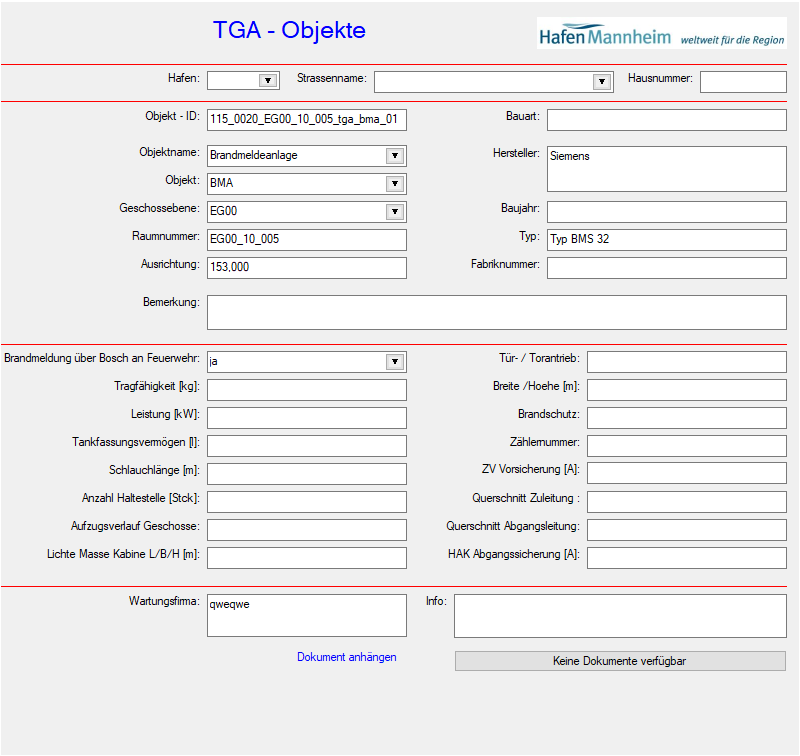
Task: Click the Typ field with Typ BMS 32
Action: (x=666, y=240)
